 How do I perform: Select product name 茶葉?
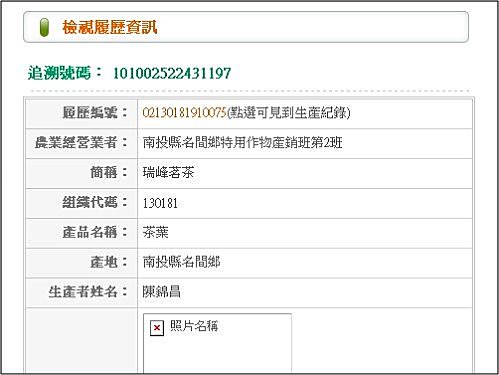[156, 232]
